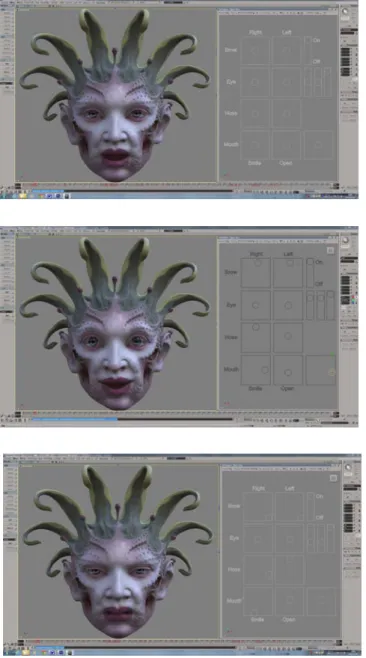The image size is (366, 658).
Task: Click first eye slider handle in middle screenshot
Action: click(x=310, y=298)
